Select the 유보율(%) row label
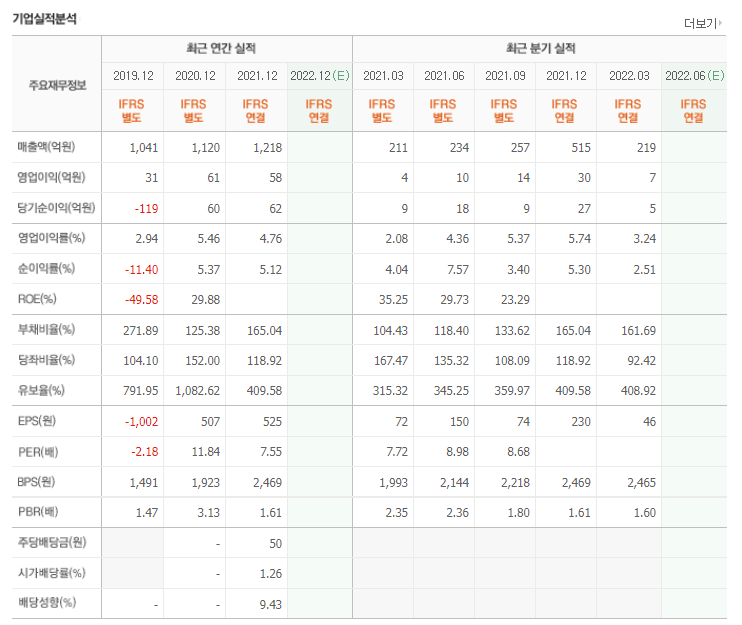Viewport: 742px width, 625px height. pyautogui.click(x=41, y=390)
